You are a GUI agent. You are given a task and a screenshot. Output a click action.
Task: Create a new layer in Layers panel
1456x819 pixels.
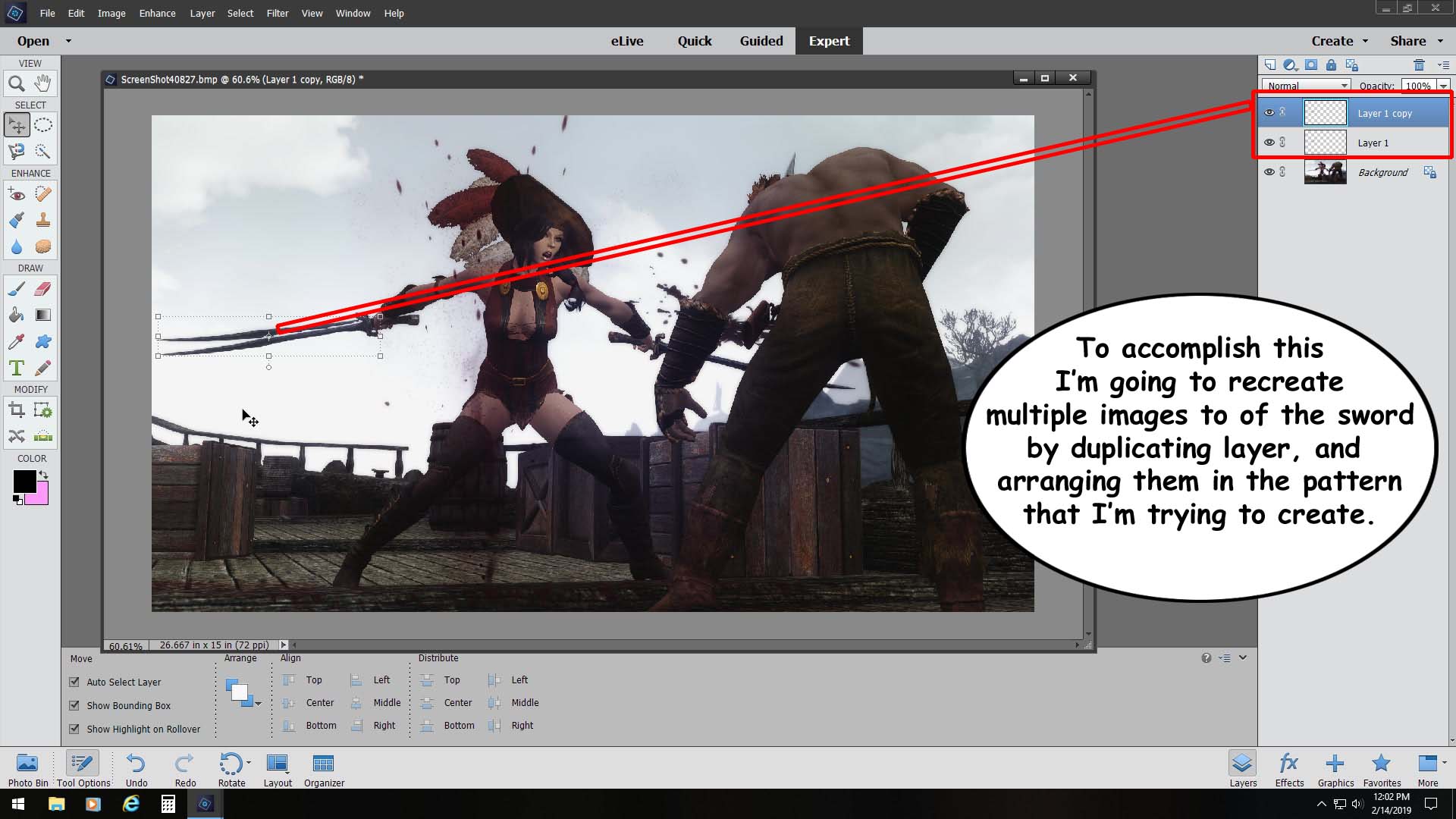pyautogui.click(x=1270, y=65)
